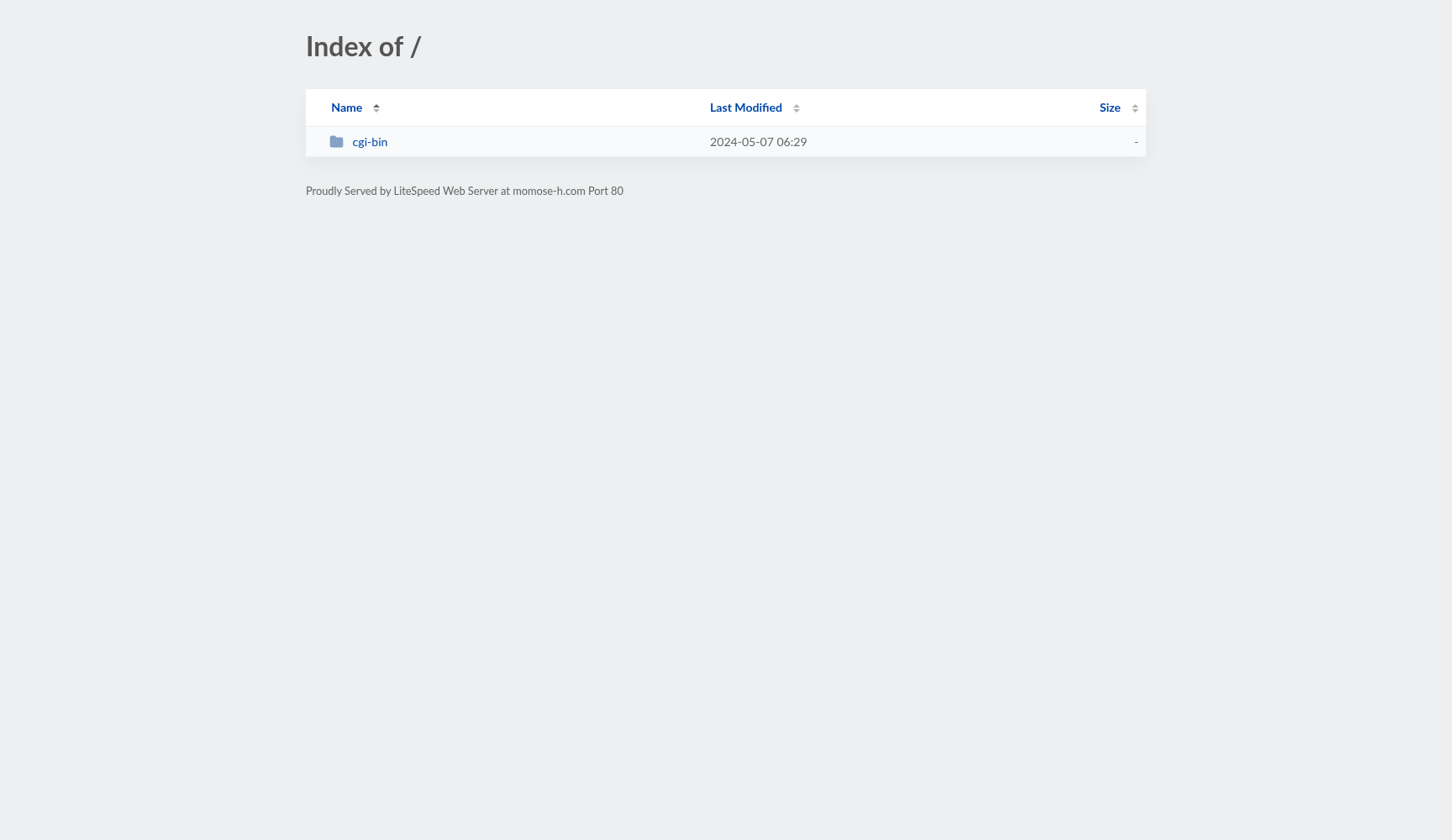Click the down arrow beside Size

(x=1135, y=111)
